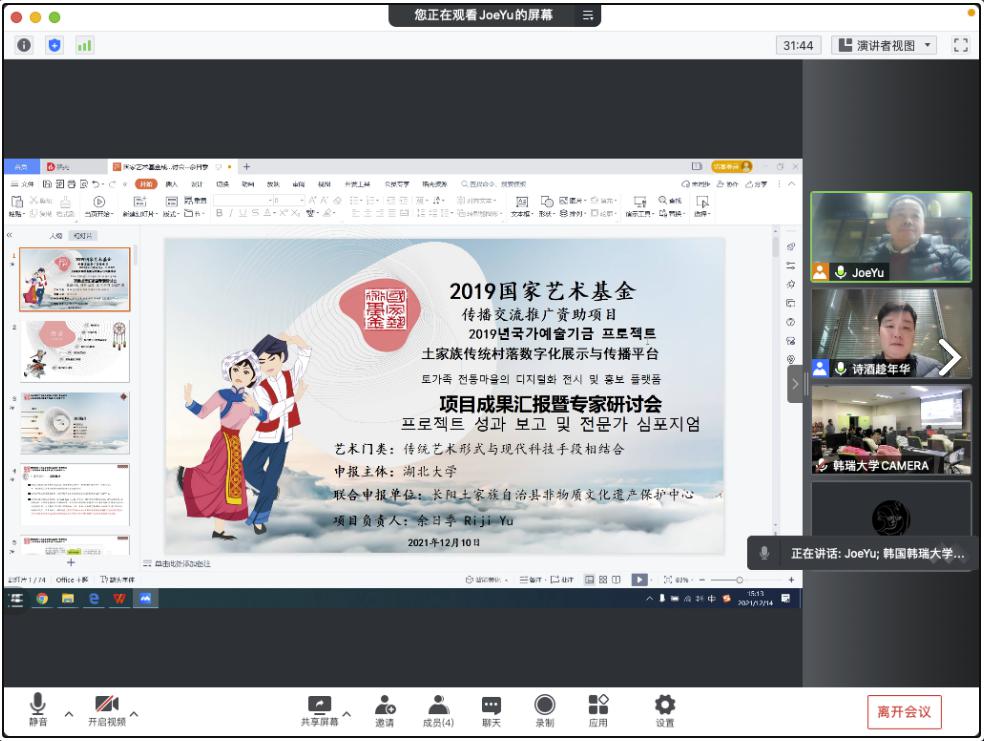Screen dimensions: 984x741
Task: Open meeting Settings (设置) gear
Action: click(x=665, y=711)
